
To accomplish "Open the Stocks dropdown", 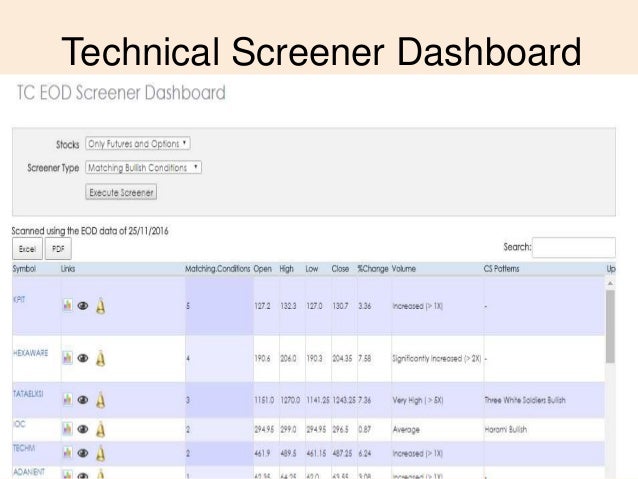I will [138, 144].
